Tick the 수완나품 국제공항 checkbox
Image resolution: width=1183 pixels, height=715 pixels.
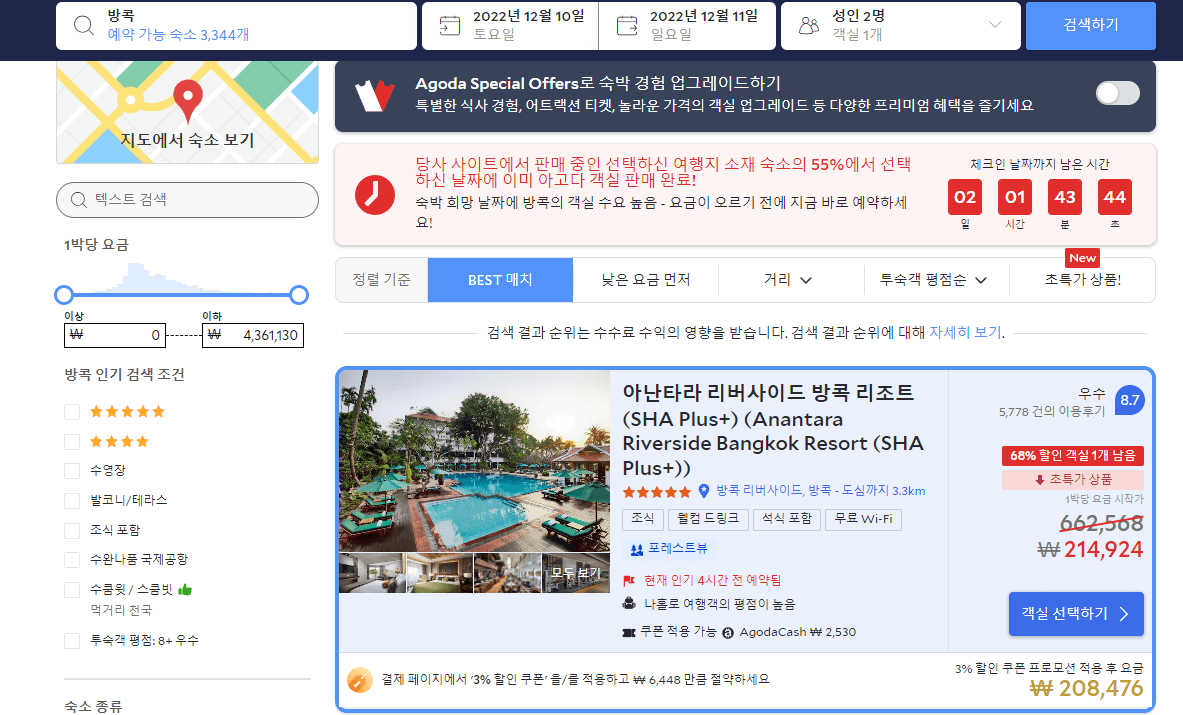coord(72,560)
